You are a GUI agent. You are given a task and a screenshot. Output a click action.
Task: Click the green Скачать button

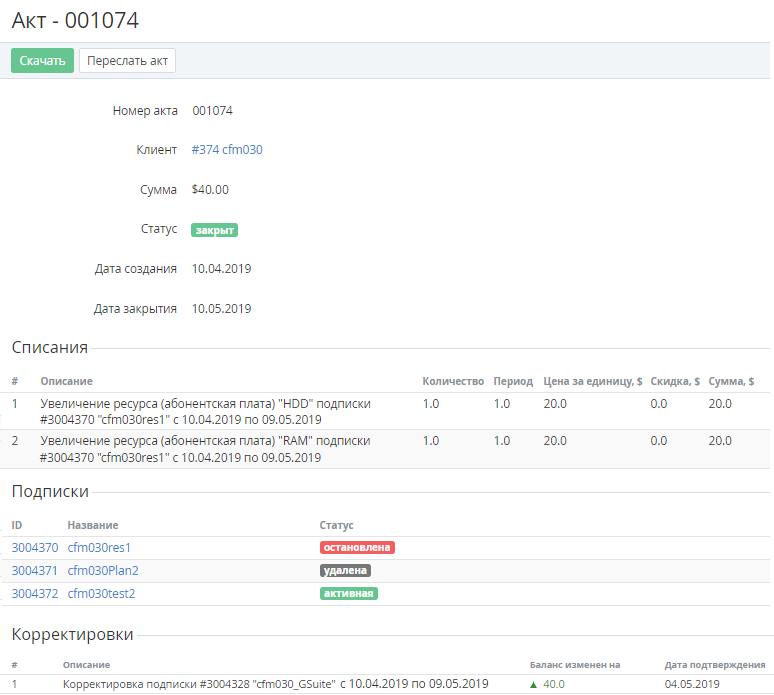(x=43, y=60)
